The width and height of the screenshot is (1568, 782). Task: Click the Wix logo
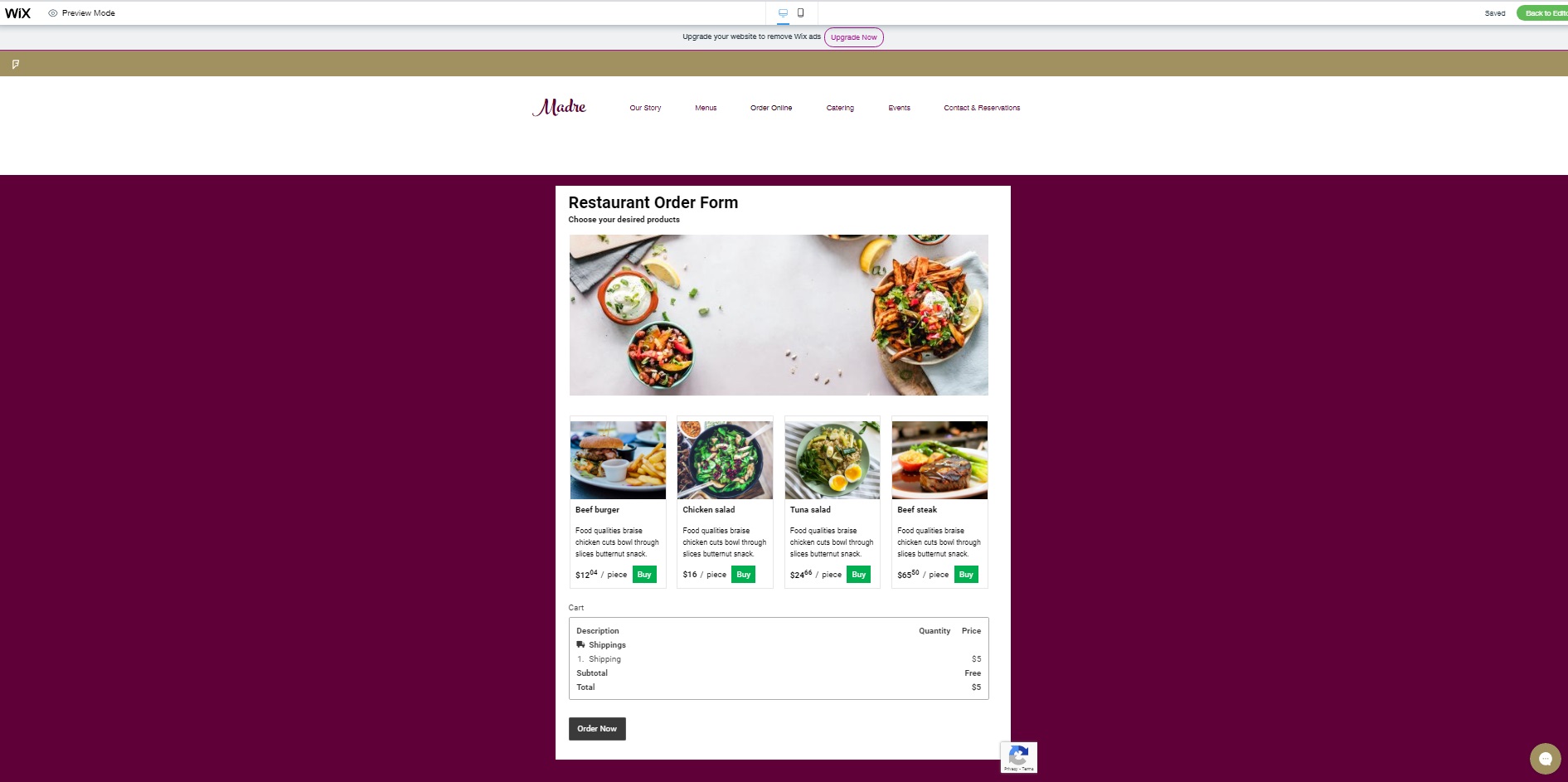(x=17, y=13)
